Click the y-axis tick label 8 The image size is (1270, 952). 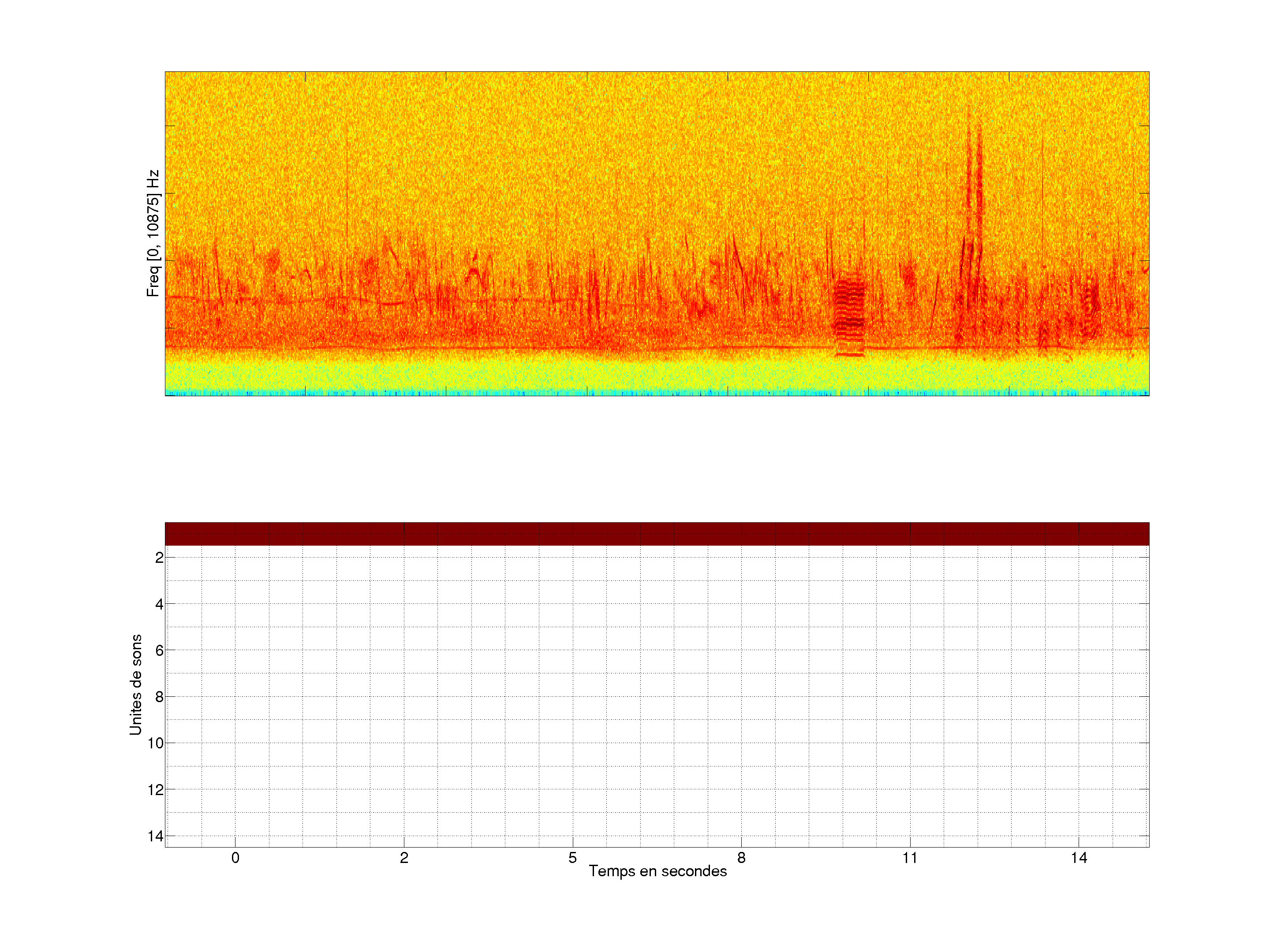159,697
